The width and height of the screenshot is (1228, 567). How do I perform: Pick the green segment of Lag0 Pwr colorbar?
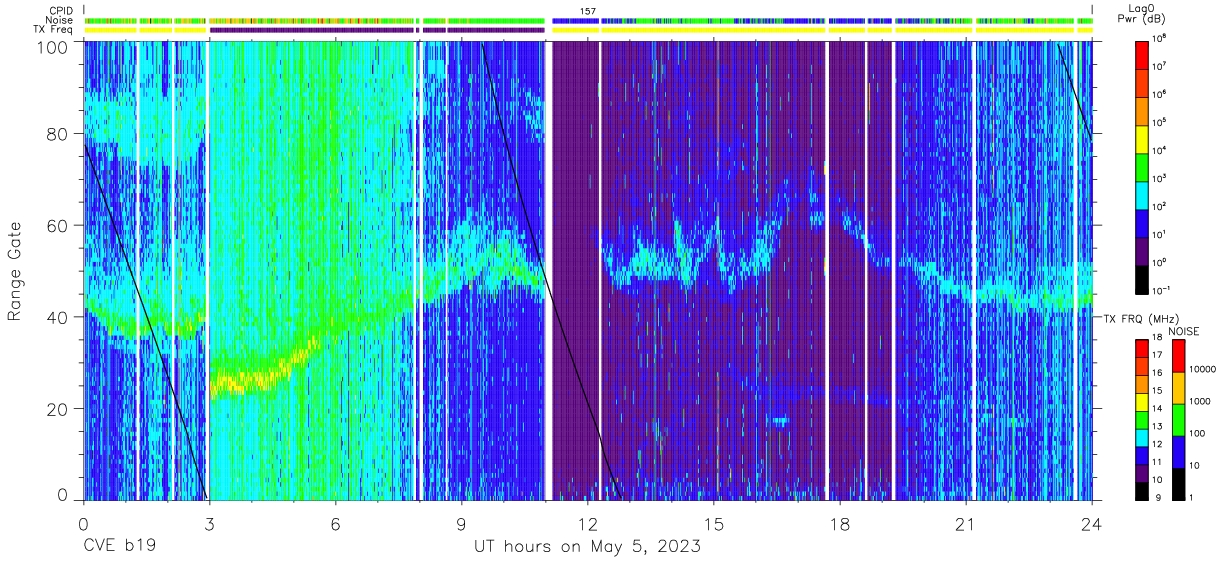tap(1141, 165)
